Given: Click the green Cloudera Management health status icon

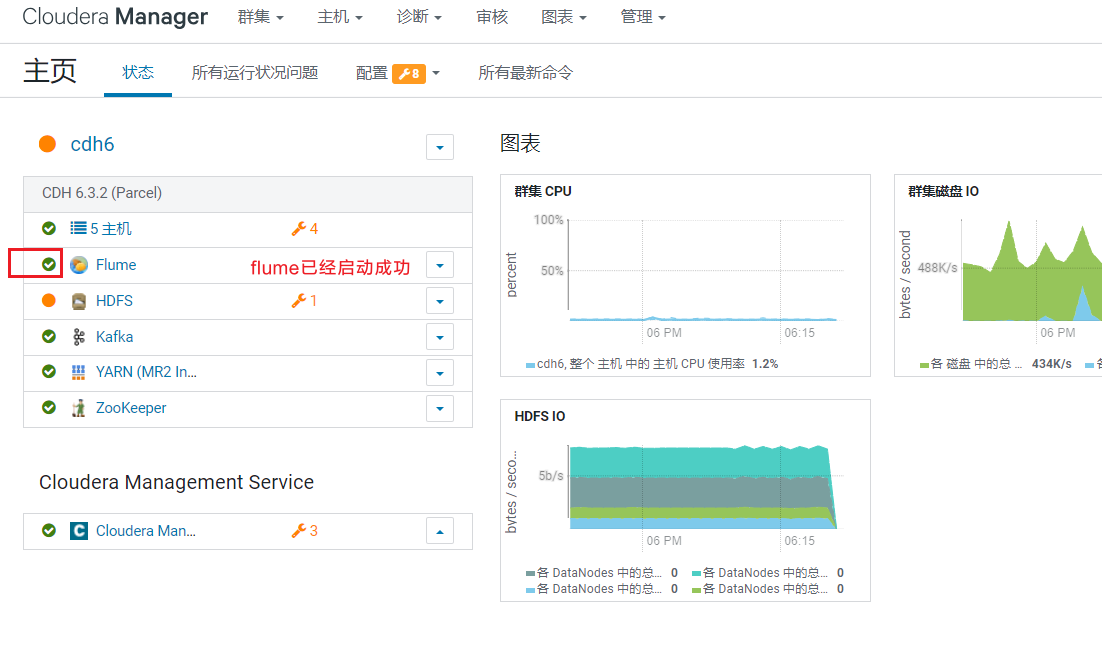Looking at the screenshot, I should 48,531.
